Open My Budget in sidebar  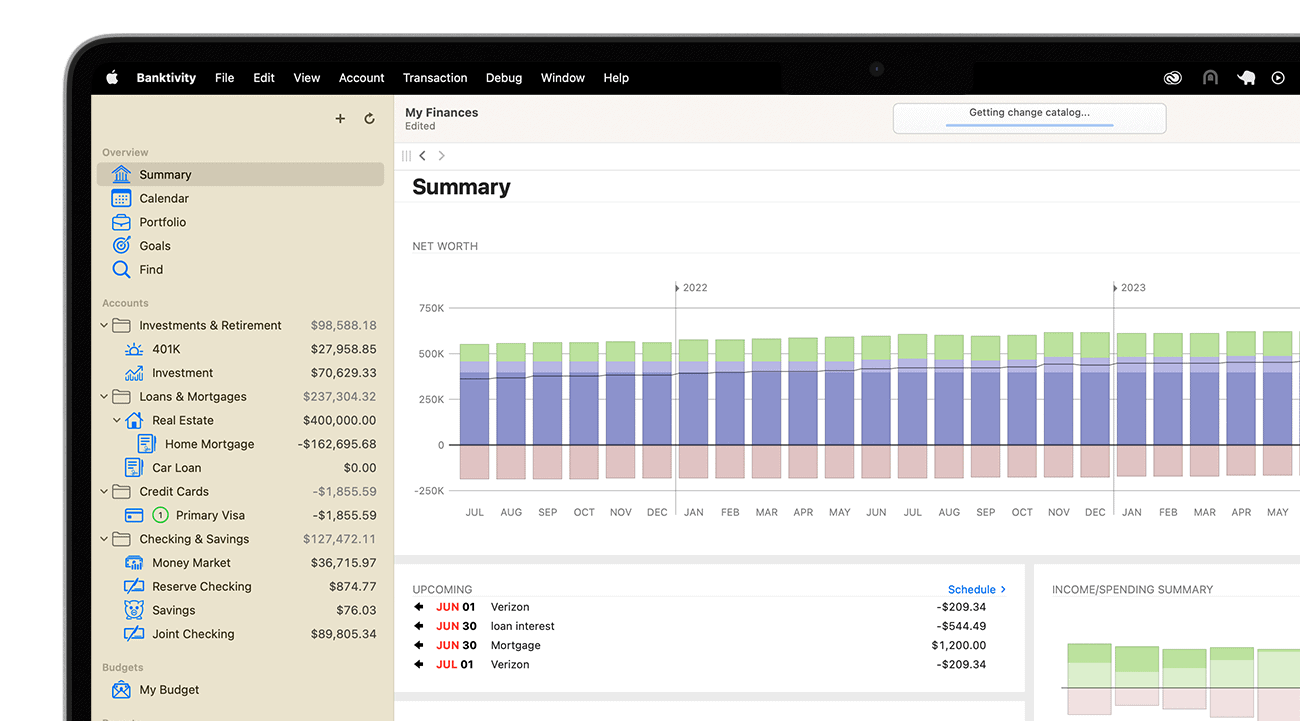click(169, 690)
